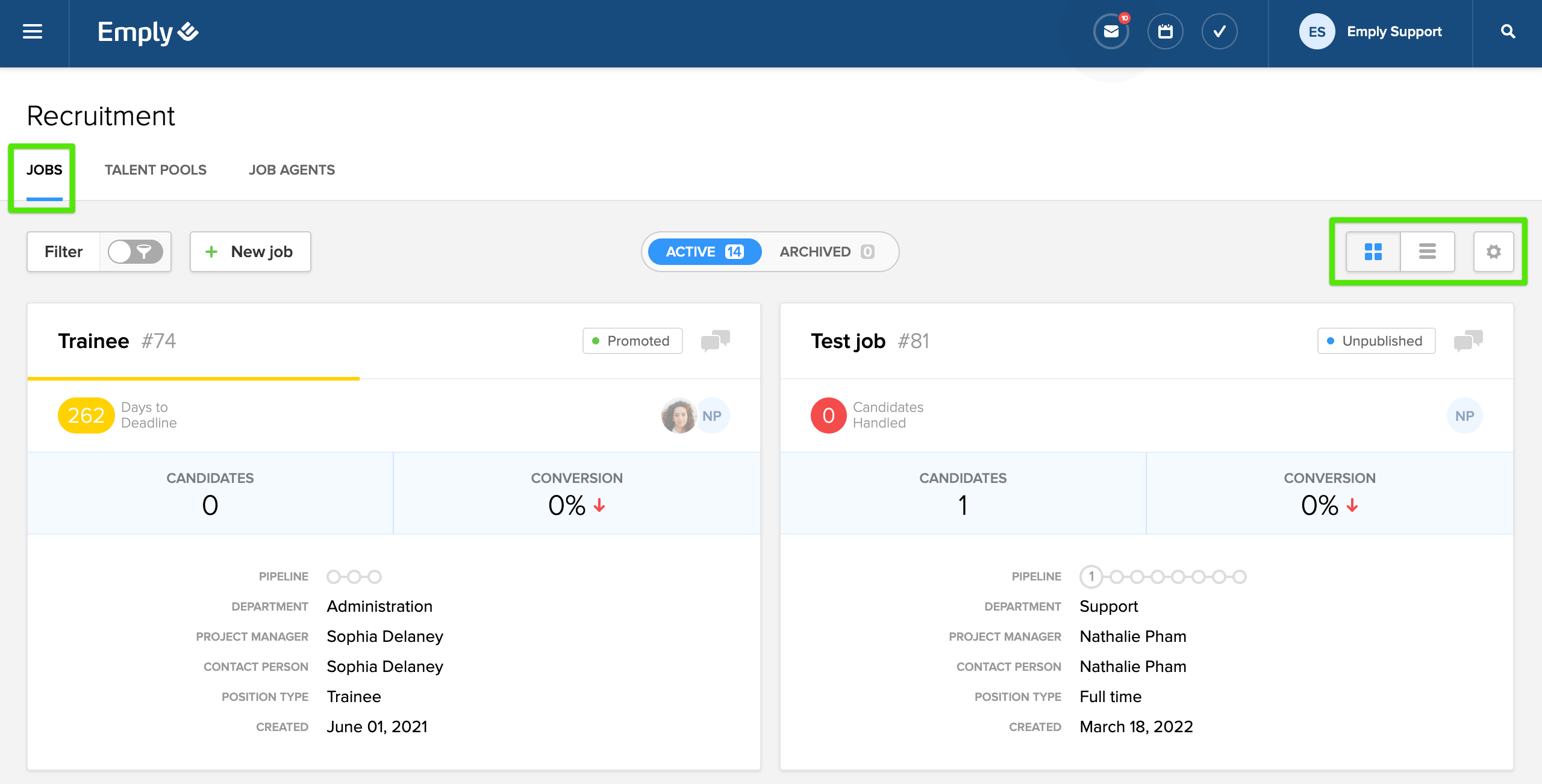Switch to Job Agents tab
The height and width of the screenshot is (784, 1542).
(x=292, y=170)
